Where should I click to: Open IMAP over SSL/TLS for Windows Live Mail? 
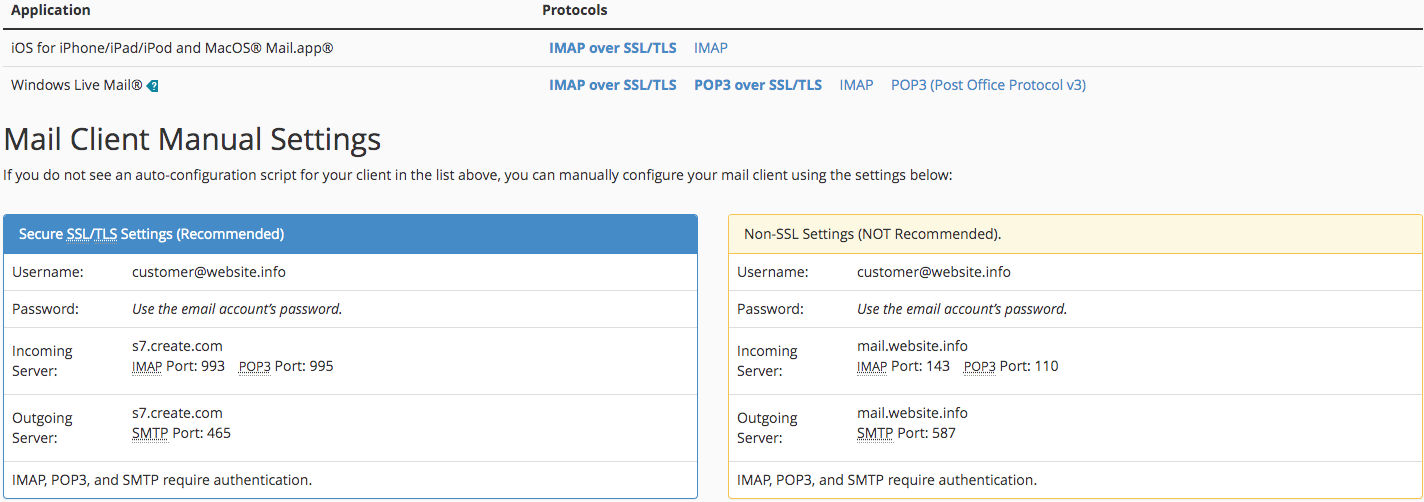pyautogui.click(x=612, y=85)
